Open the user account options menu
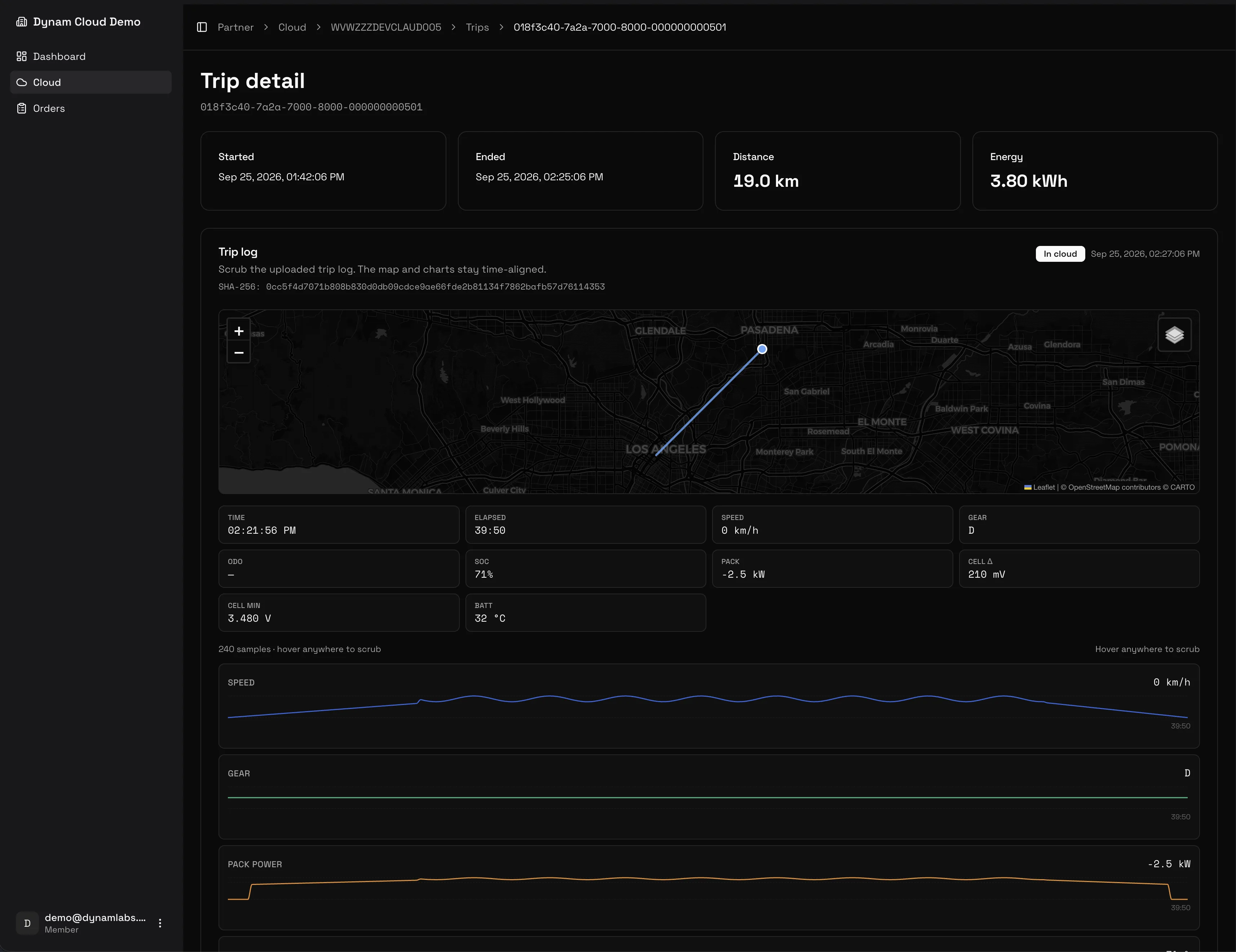Viewport: 1236px width, 952px height. [160, 923]
